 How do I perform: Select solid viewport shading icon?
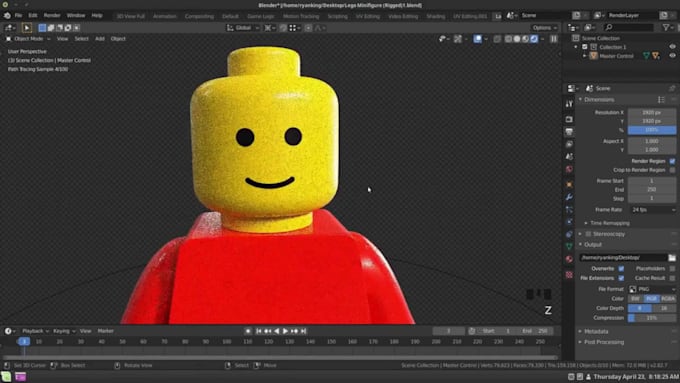point(517,39)
